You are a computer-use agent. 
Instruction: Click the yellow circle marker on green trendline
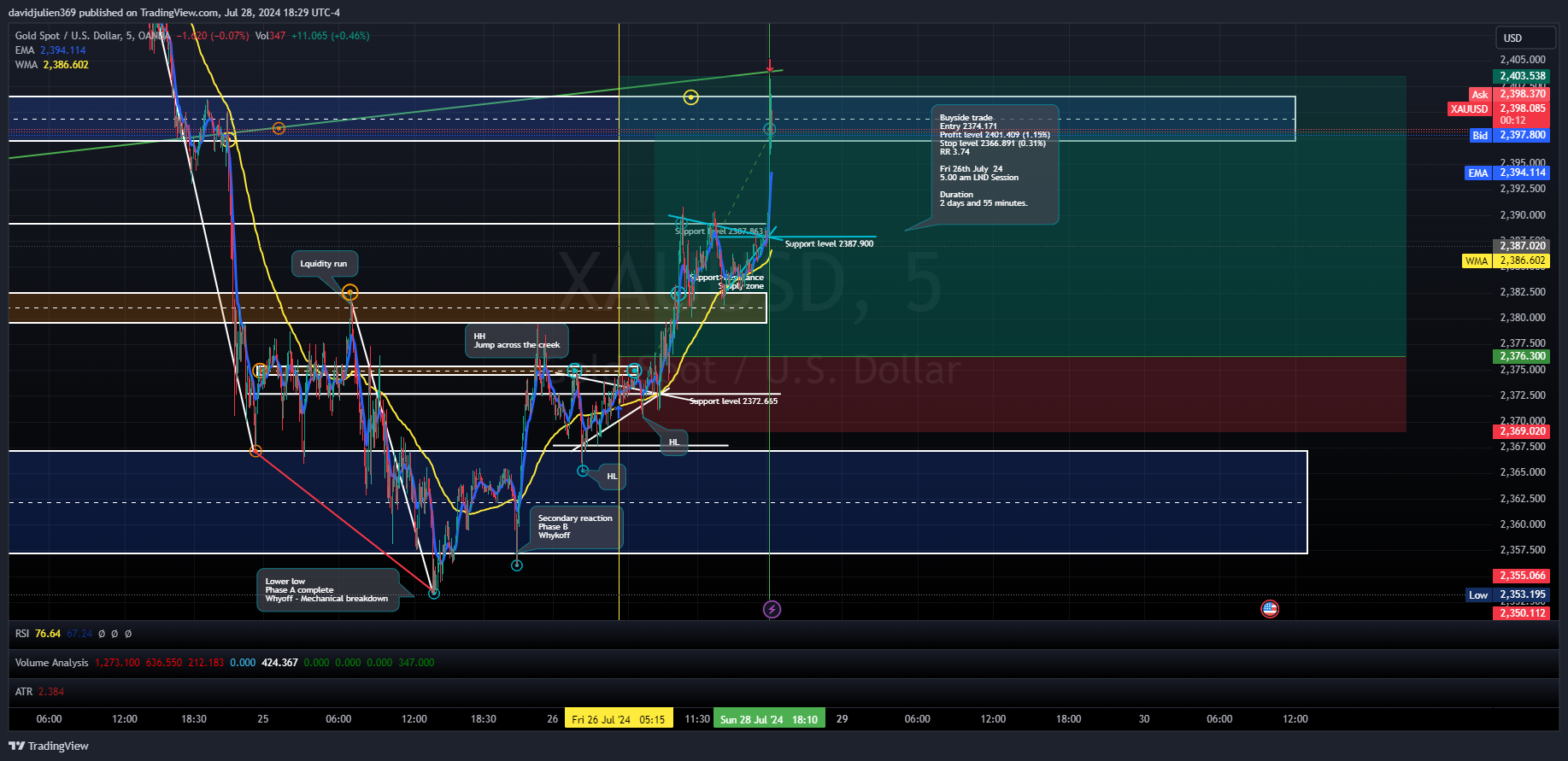(x=691, y=97)
